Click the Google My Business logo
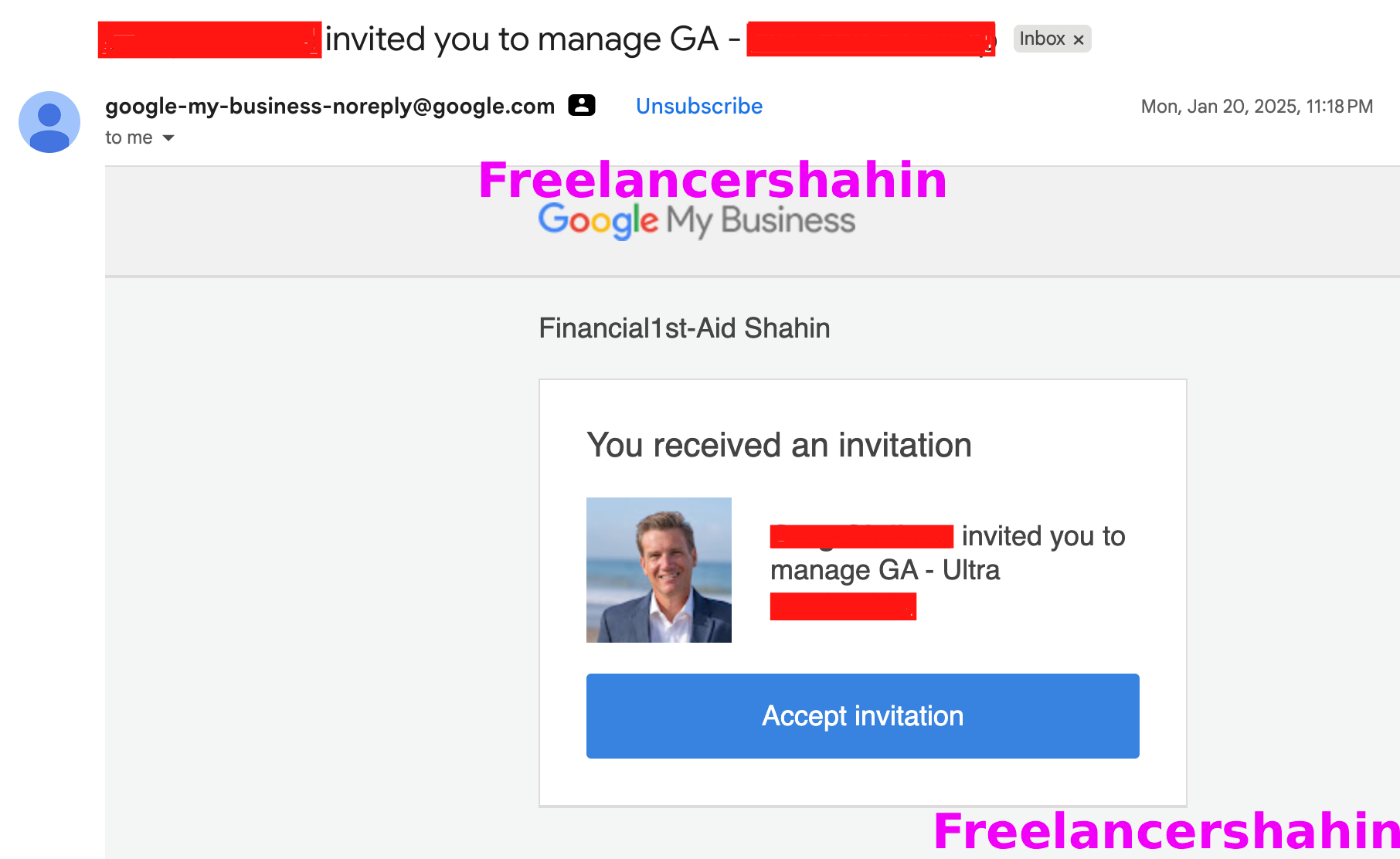Screen dimensions: 1400x859 [x=697, y=221]
